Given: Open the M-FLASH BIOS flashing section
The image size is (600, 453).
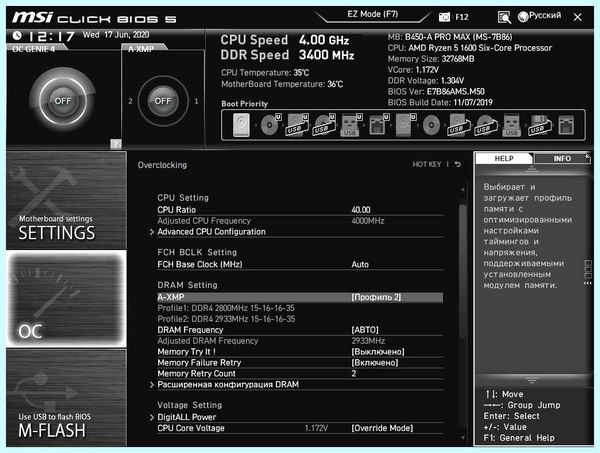Looking at the screenshot, I should pyautogui.click(x=66, y=398).
